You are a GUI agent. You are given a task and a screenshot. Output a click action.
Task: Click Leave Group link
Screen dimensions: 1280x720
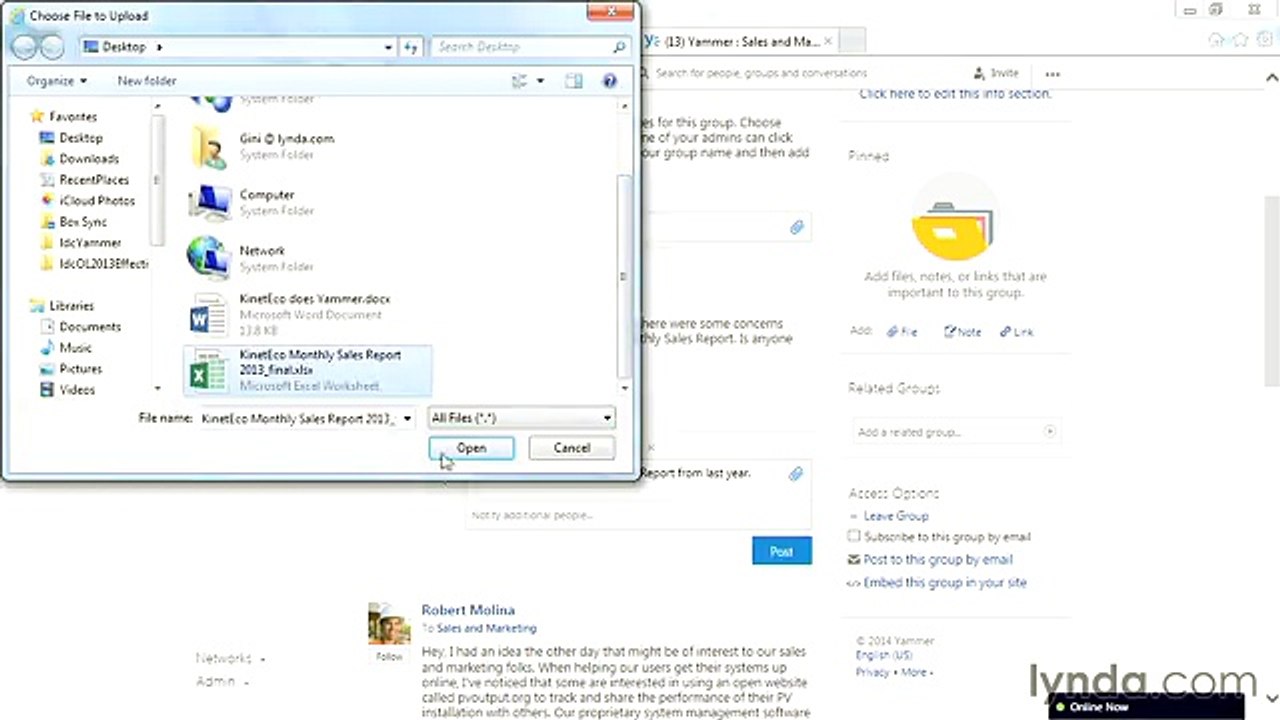(896, 516)
